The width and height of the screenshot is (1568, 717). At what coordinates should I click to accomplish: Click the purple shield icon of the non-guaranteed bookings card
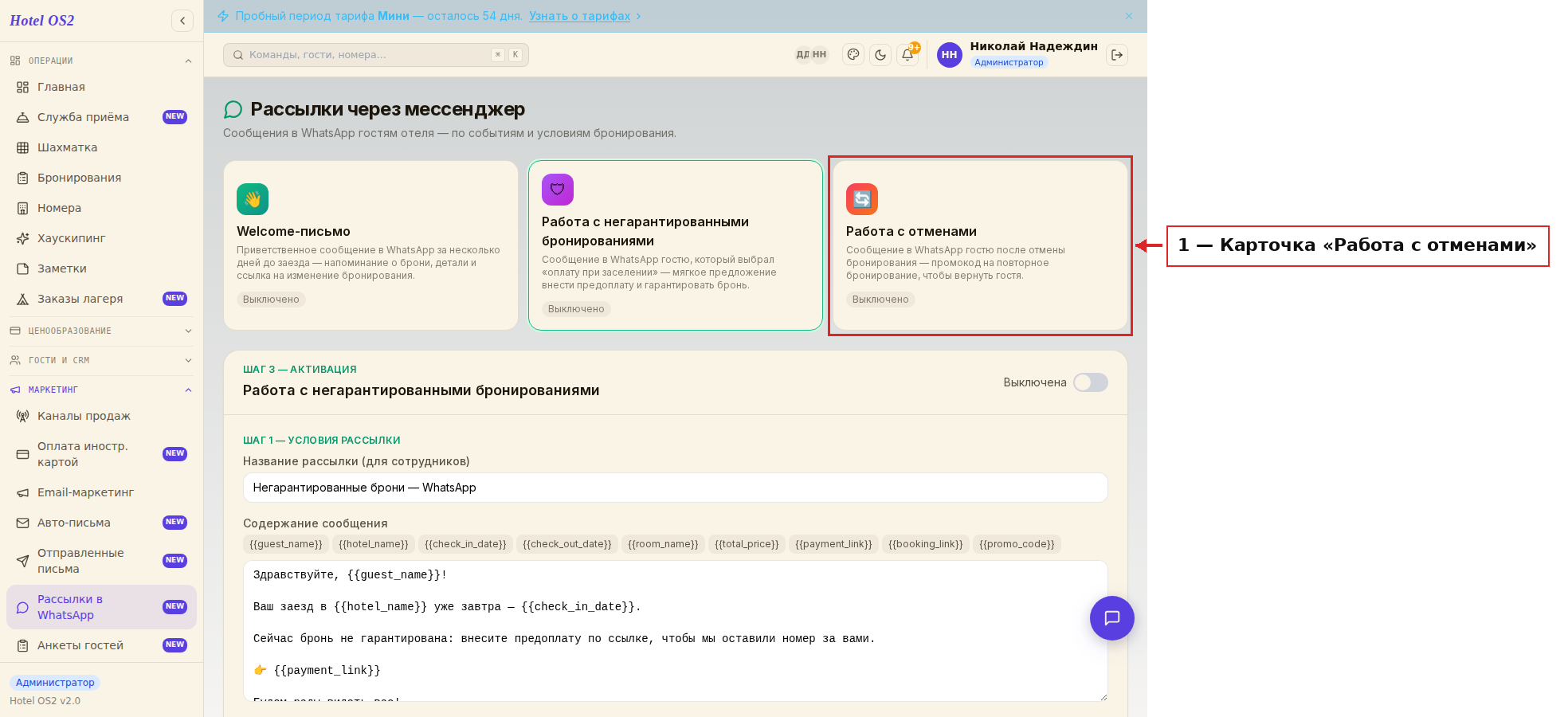click(x=558, y=190)
